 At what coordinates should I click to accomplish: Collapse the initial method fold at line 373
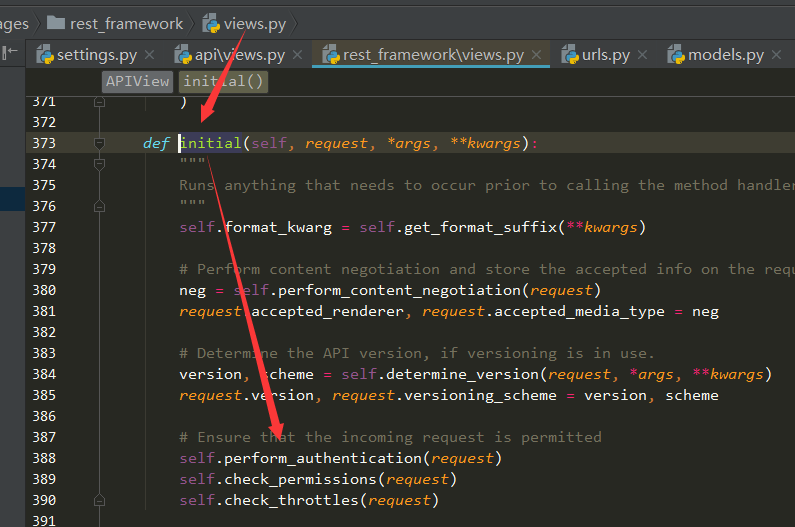point(99,144)
